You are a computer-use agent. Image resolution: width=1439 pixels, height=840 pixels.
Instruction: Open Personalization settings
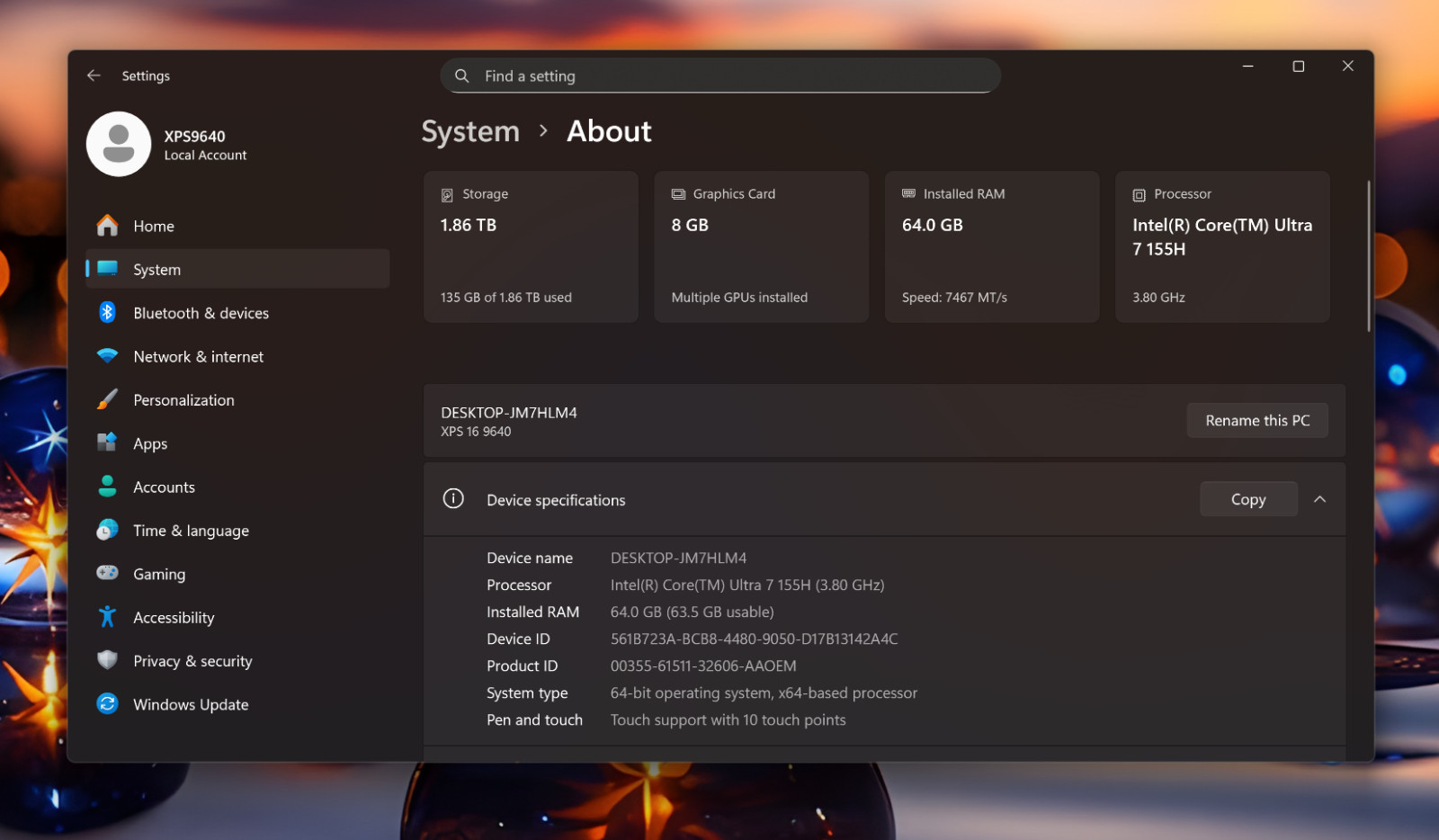click(237, 399)
